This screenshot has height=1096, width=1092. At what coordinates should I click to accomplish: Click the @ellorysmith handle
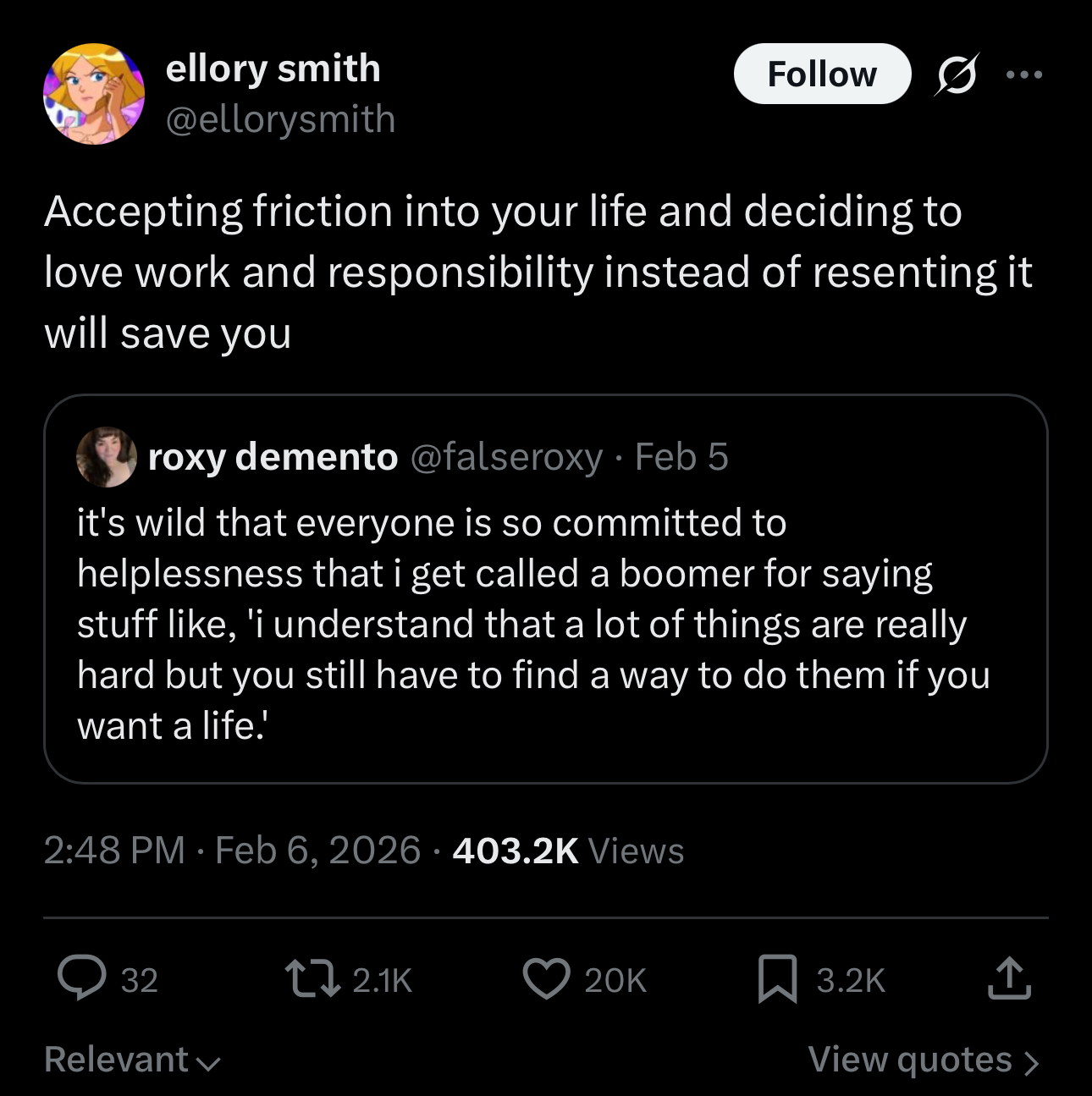coord(280,119)
